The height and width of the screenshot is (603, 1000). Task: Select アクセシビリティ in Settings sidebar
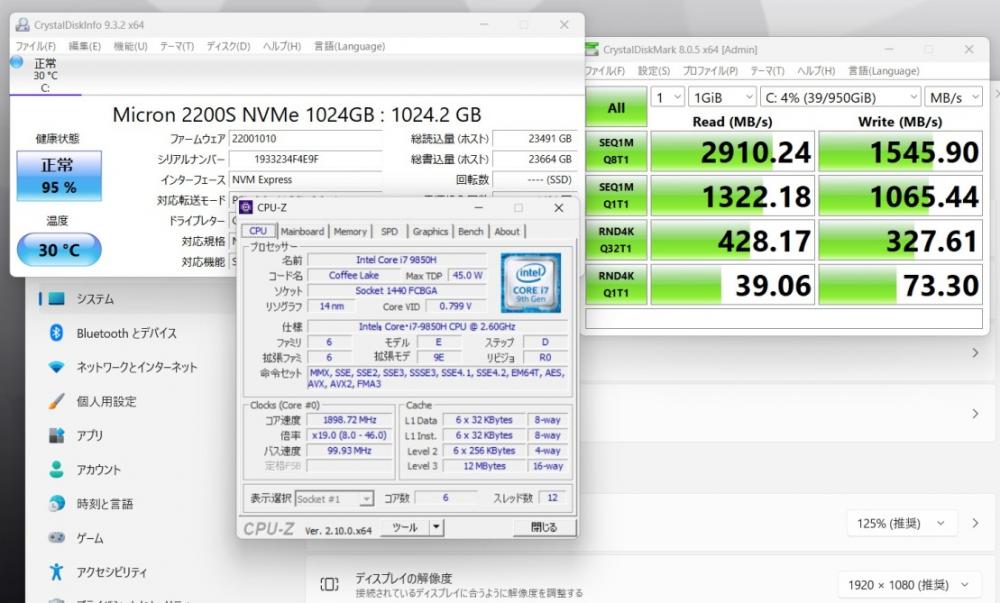click(x=112, y=572)
